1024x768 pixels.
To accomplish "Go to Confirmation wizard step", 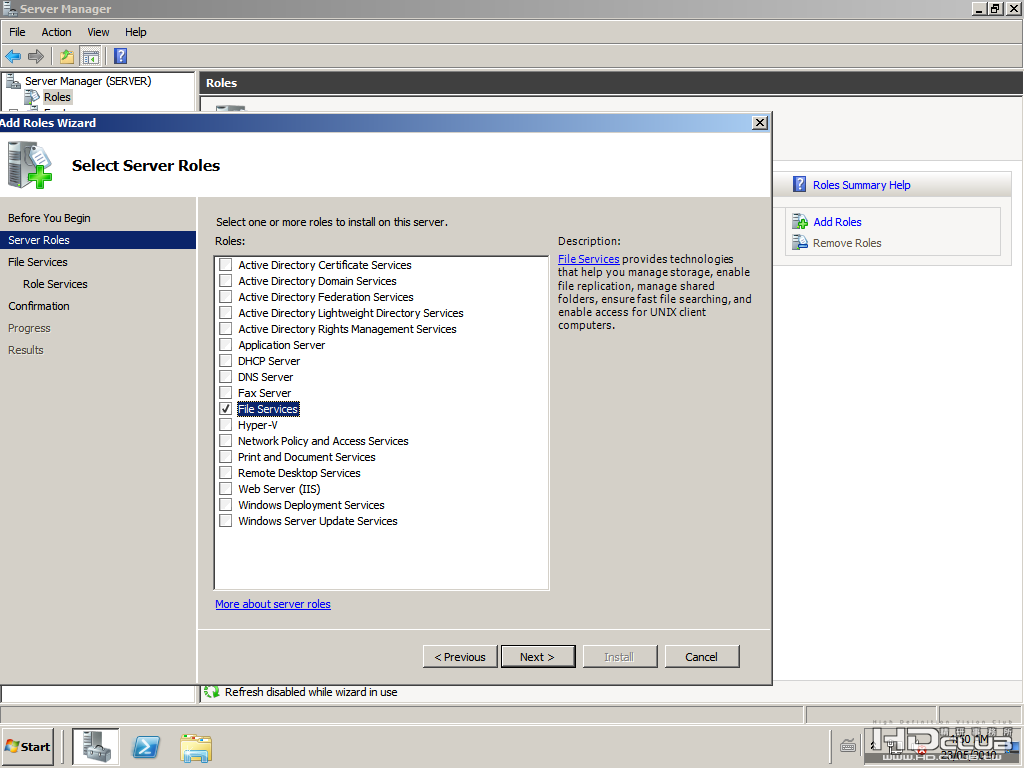I will [x=39, y=306].
